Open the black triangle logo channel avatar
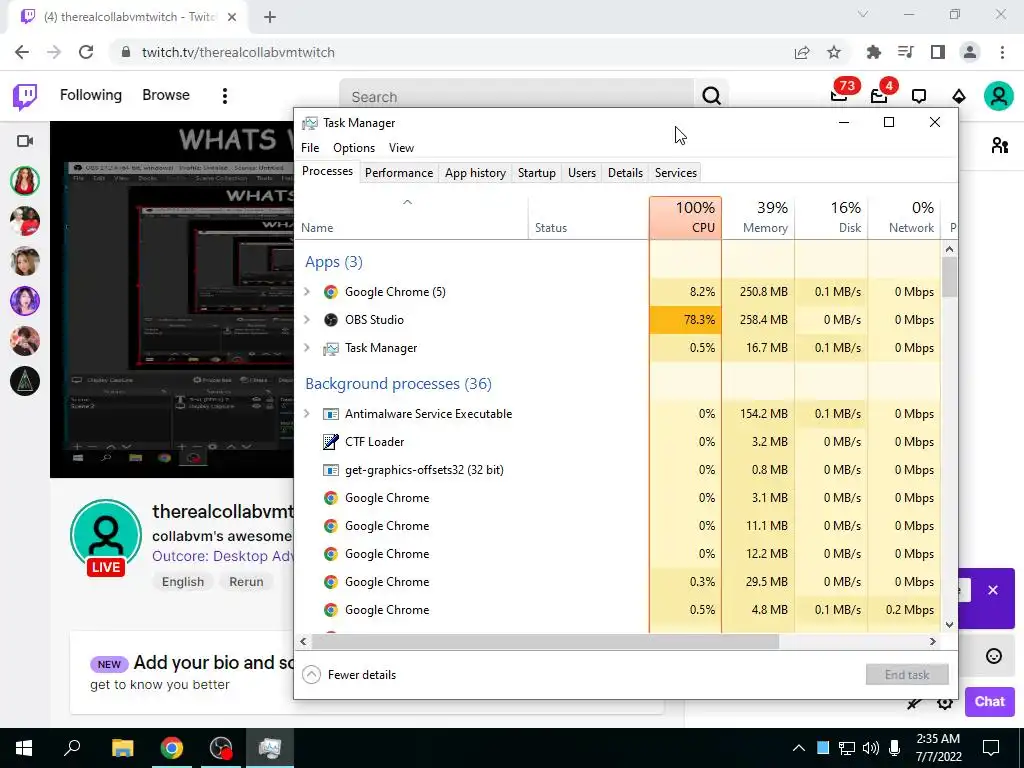 pyautogui.click(x=25, y=381)
